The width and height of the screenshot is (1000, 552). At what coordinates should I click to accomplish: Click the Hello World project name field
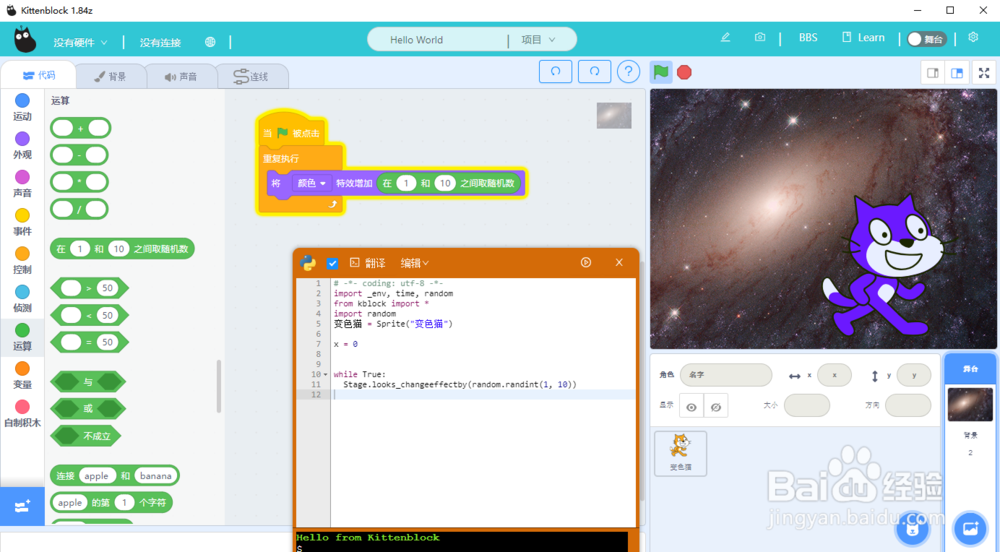coord(438,40)
